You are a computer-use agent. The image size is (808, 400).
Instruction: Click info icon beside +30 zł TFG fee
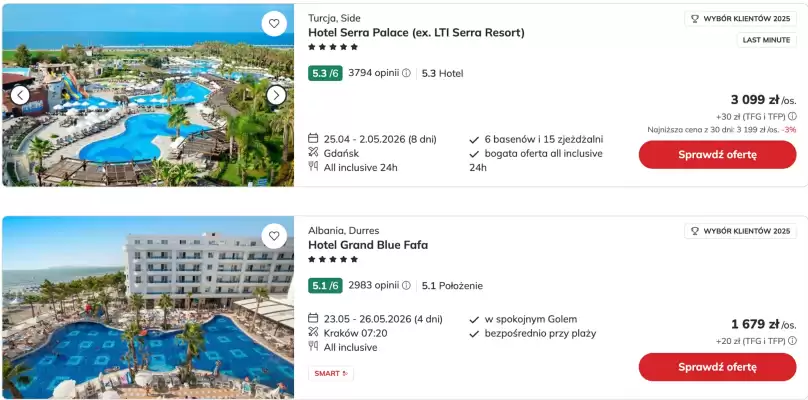[793, 116]
